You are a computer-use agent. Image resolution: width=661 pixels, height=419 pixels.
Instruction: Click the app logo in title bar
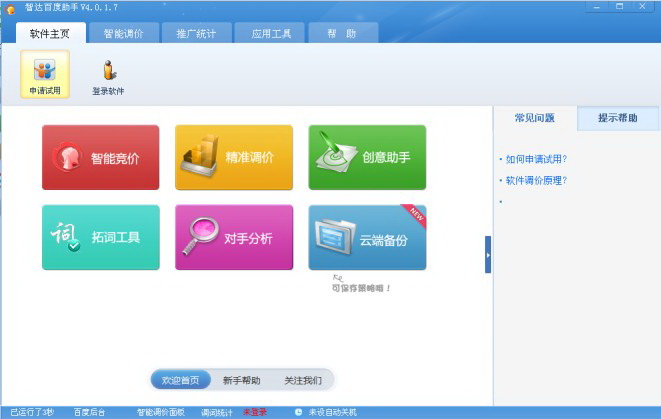10,8
